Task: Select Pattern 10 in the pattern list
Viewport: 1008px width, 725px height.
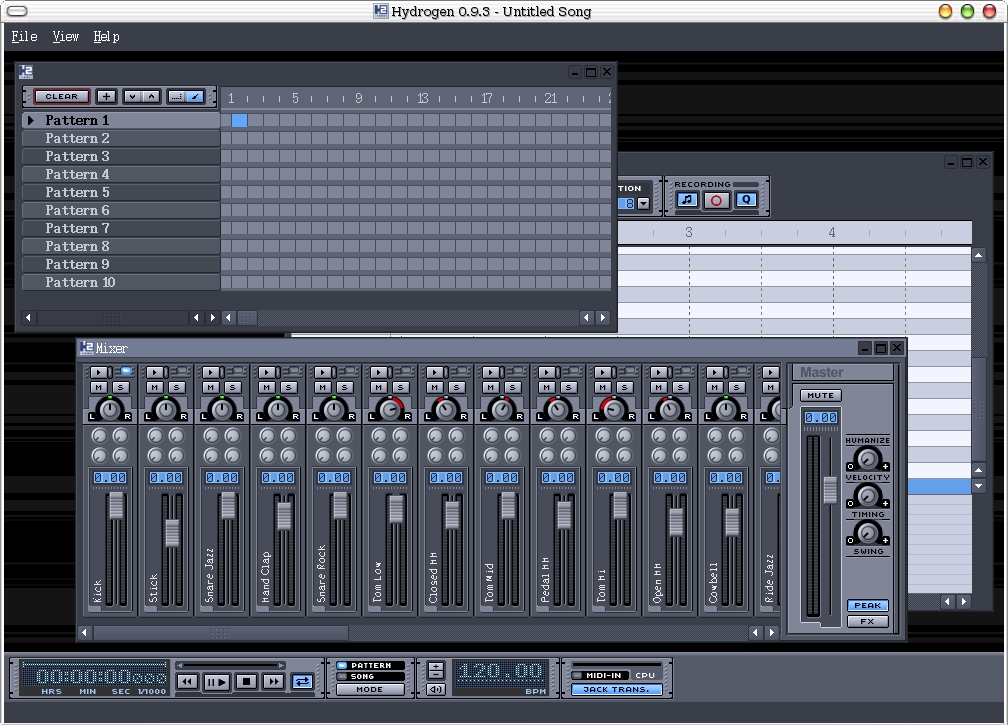Action: 122,282
